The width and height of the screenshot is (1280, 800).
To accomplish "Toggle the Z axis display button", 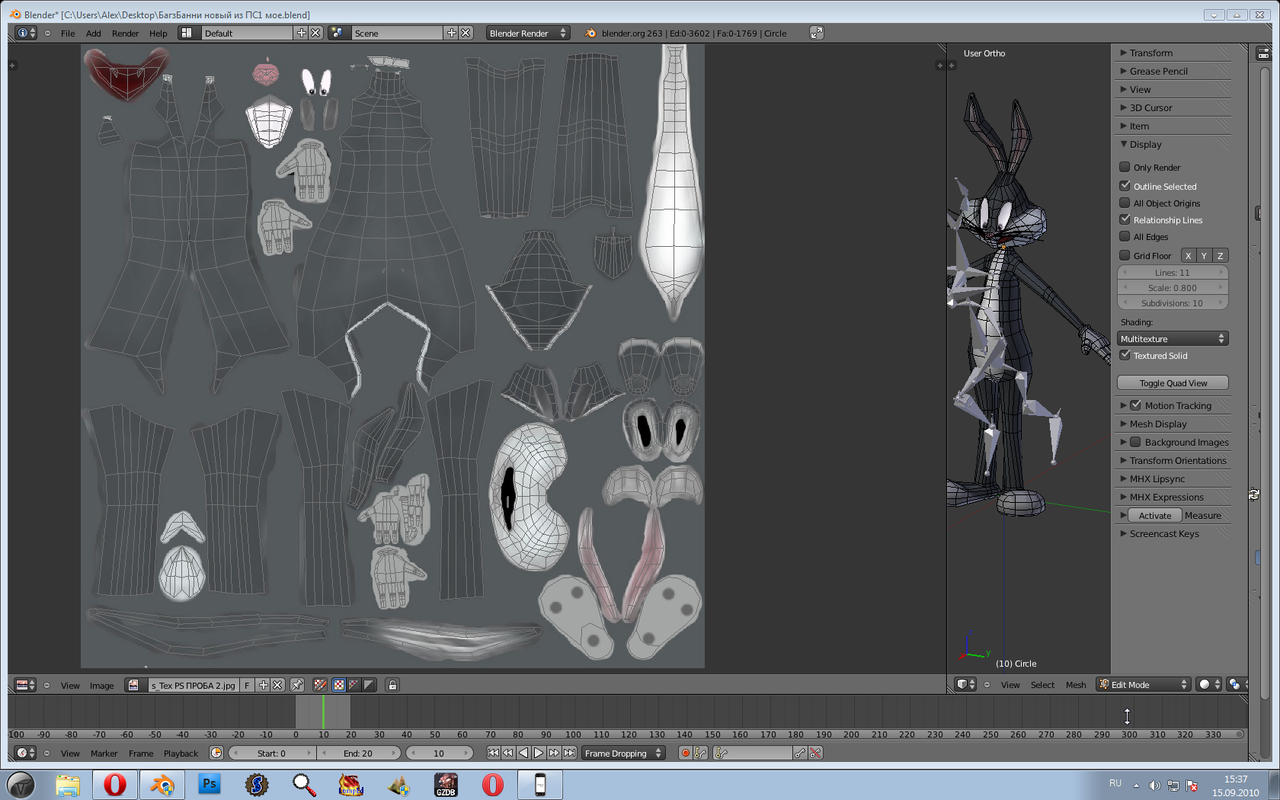I will [x=1220, y=255].
